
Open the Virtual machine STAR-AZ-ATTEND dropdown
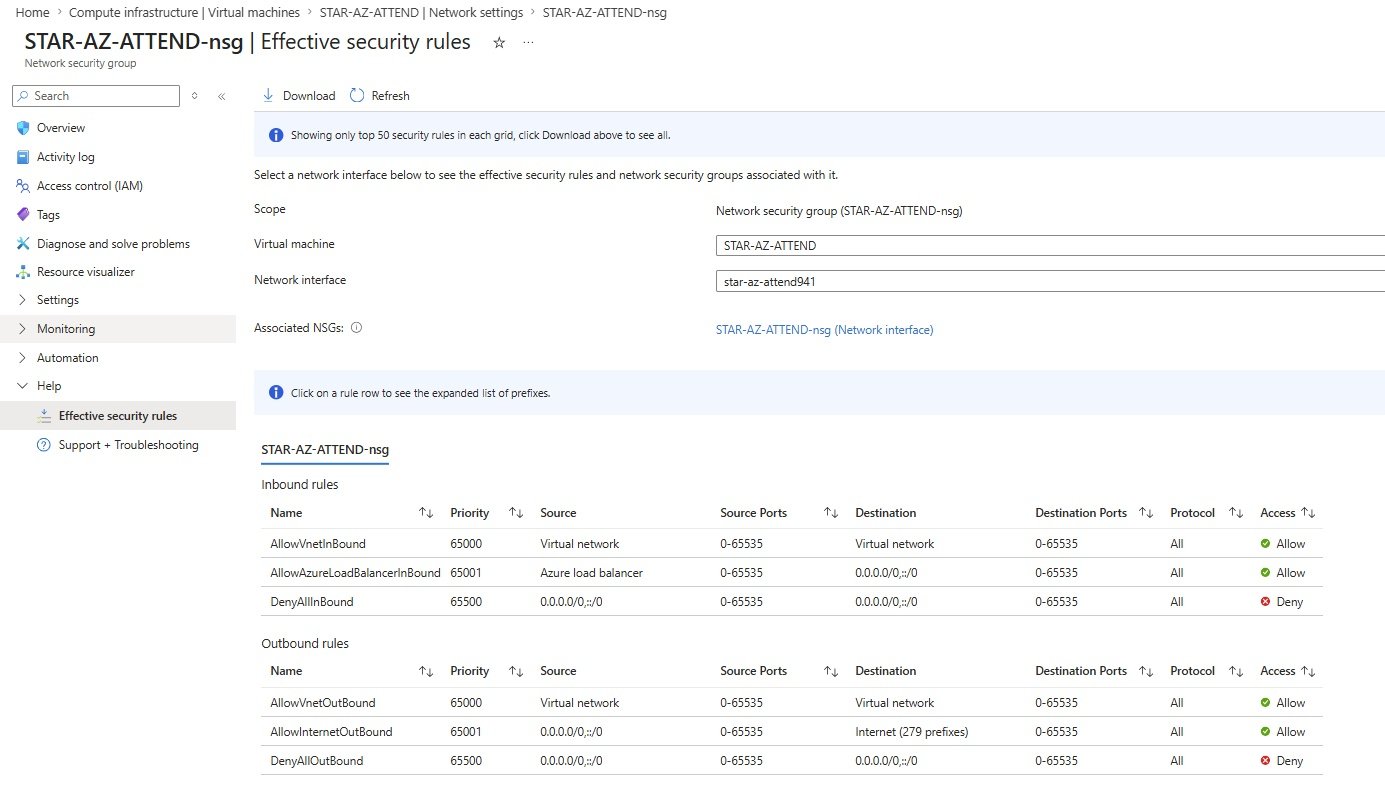[1050, 246]
